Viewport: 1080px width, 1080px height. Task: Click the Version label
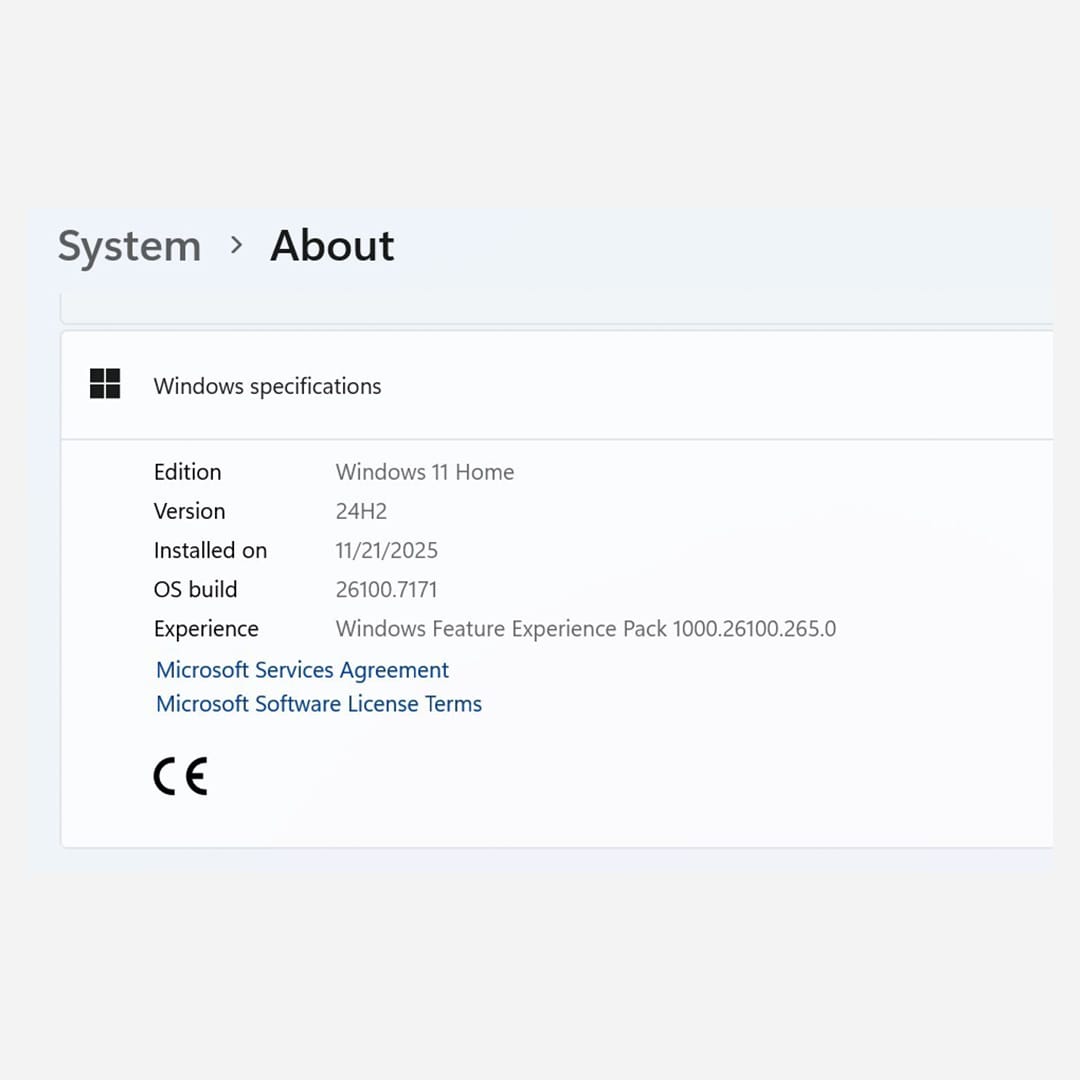pos(189,511)
